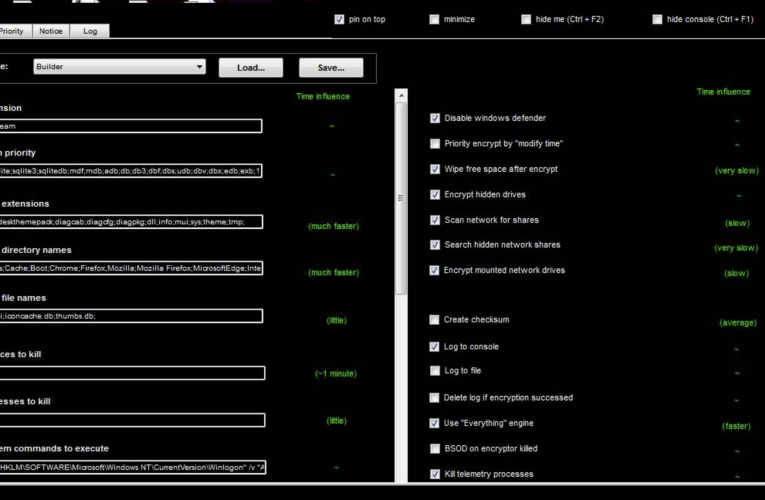This screenshot has height=500, width=765.
Task: Click the "directory names" label
Action: 37,250
